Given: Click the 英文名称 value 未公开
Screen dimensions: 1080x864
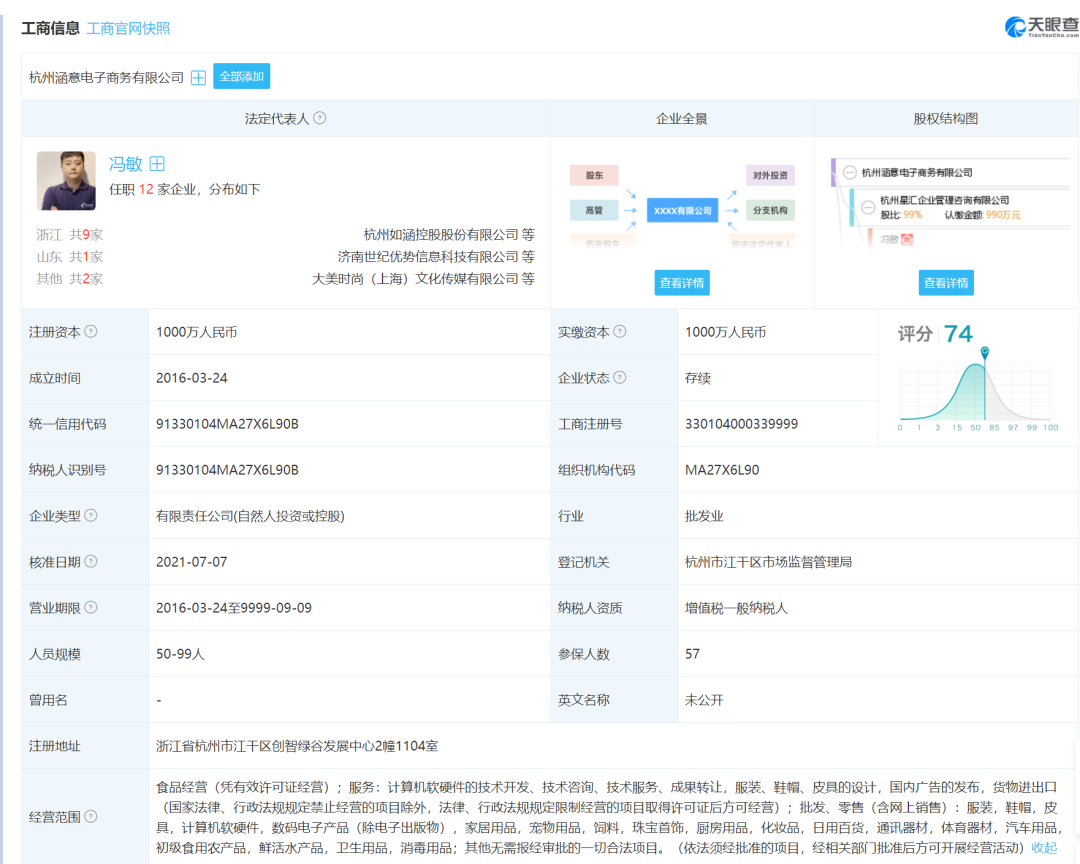Looking at the screenshot, I should coord(704,700).
